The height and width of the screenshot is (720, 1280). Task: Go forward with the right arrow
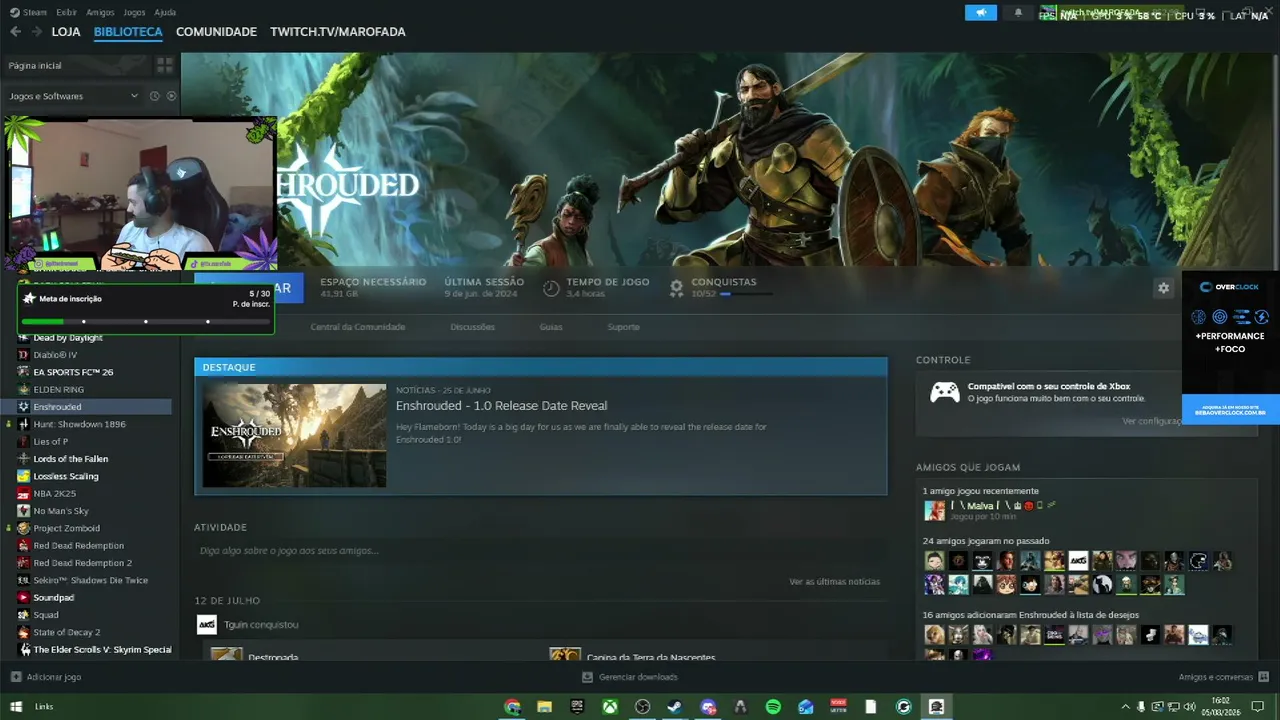coord(37,32)
